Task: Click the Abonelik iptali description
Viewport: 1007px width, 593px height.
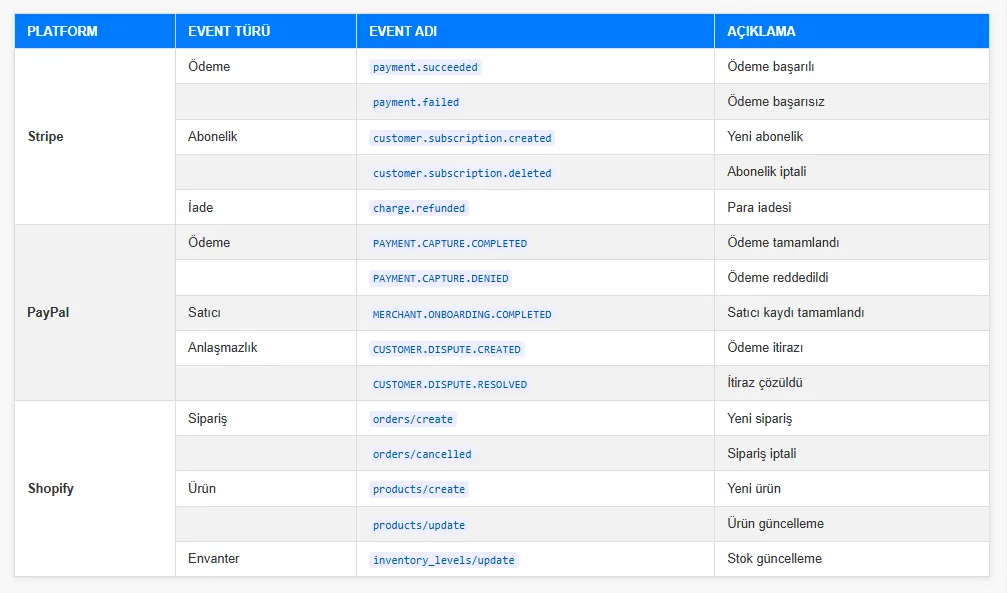Action: click(x=767, y=172)
